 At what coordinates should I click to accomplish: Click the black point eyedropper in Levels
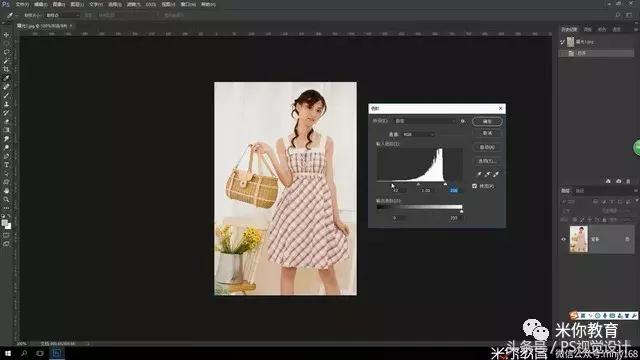[479, 174]
